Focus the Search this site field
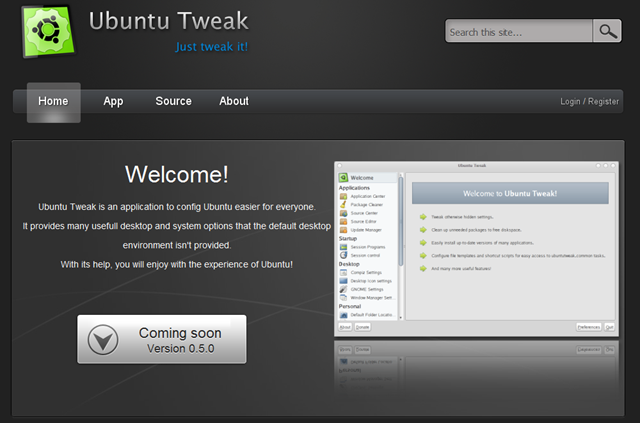Screen dimensions: 640x423 click(x=519, y=31)
